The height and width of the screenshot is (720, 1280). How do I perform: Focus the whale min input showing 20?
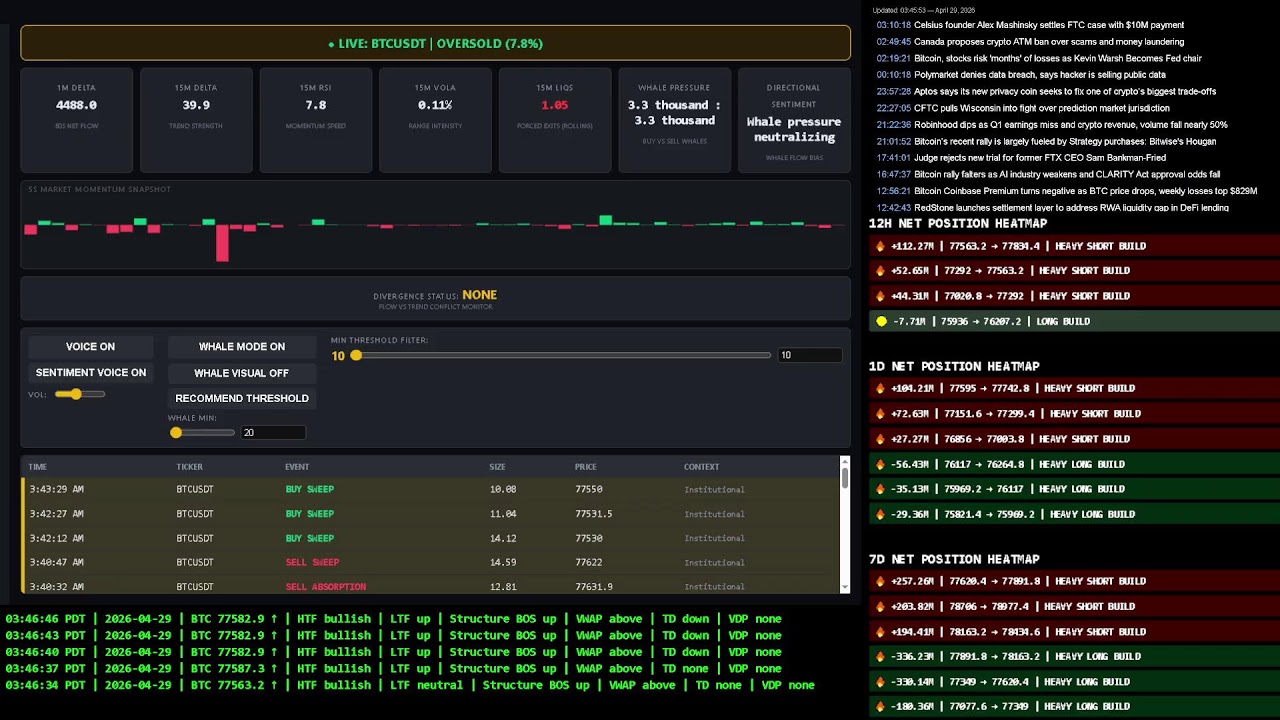pos(272,432)
